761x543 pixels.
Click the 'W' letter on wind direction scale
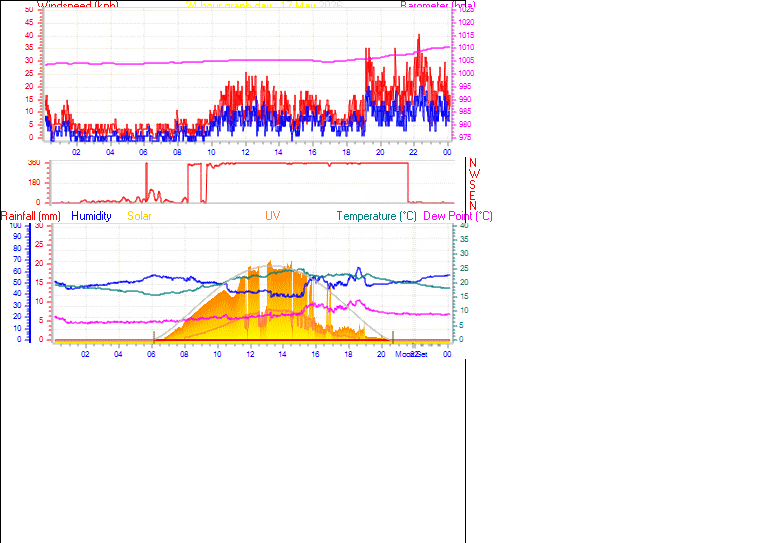coord(474,174)
